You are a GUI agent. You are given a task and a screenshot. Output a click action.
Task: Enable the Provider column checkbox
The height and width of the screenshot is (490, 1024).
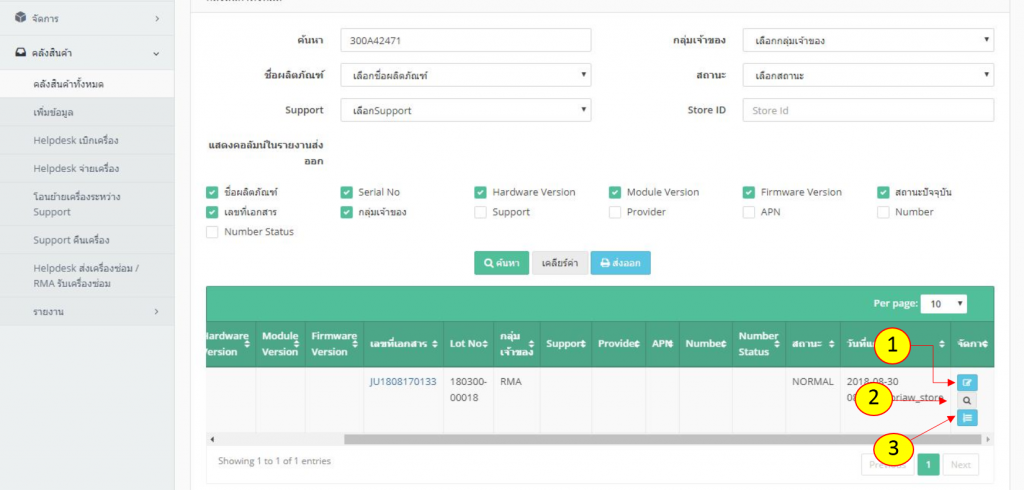(x=615, y=212)
